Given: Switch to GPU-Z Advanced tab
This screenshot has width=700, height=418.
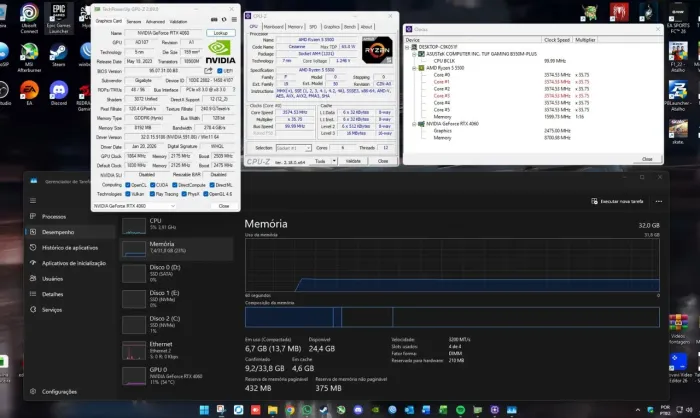Looking at the screenshot, I should (155, 21).
